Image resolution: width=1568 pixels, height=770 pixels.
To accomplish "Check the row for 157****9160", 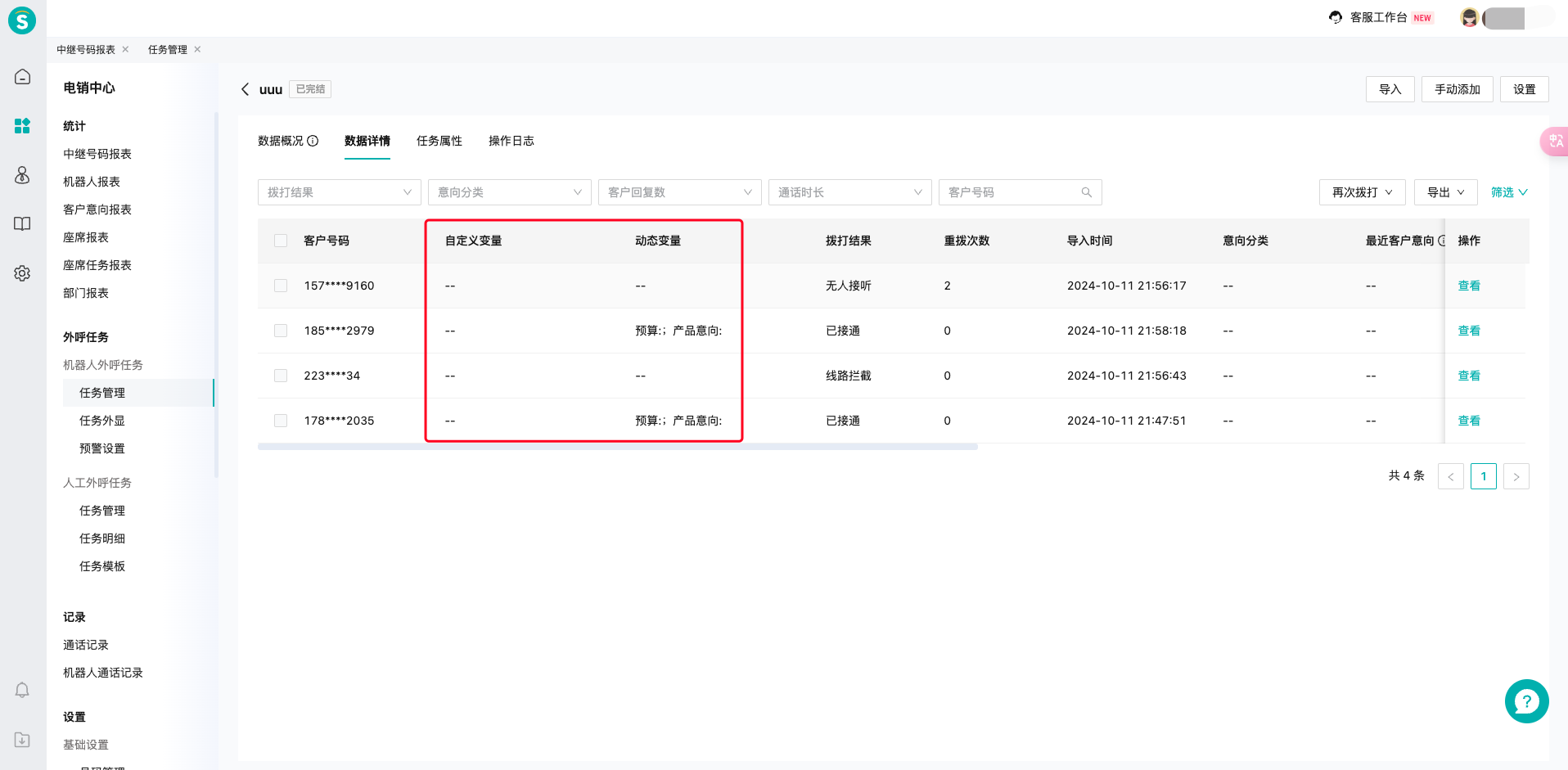I will tap(281, 286).
